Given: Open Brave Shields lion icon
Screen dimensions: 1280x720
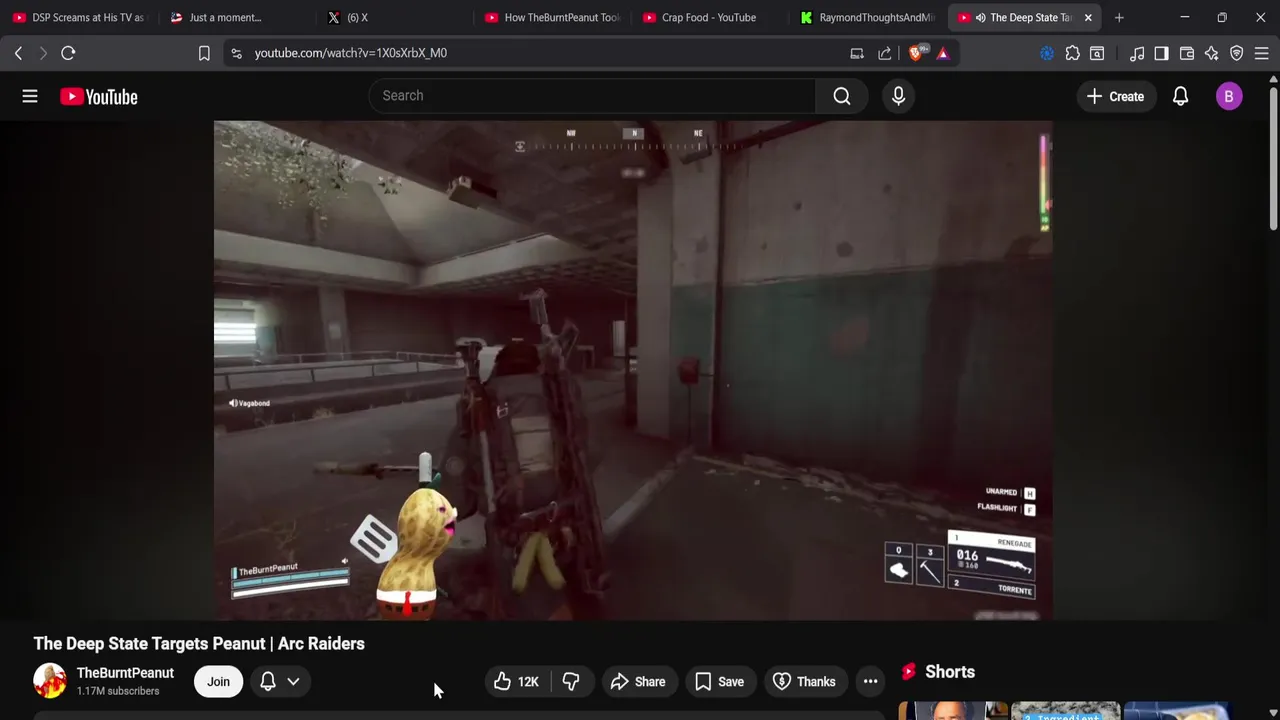Looking at the screenshot, I should [x=916, y=53].
